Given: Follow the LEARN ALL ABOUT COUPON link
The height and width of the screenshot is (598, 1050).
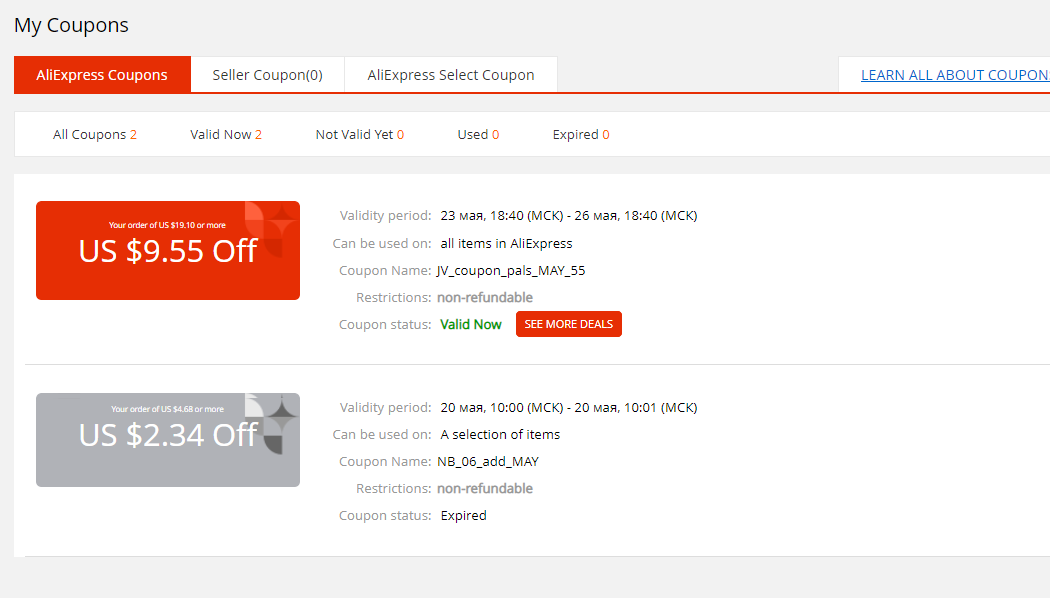Looking at the screenshot, I should click(x=955, y=75).
